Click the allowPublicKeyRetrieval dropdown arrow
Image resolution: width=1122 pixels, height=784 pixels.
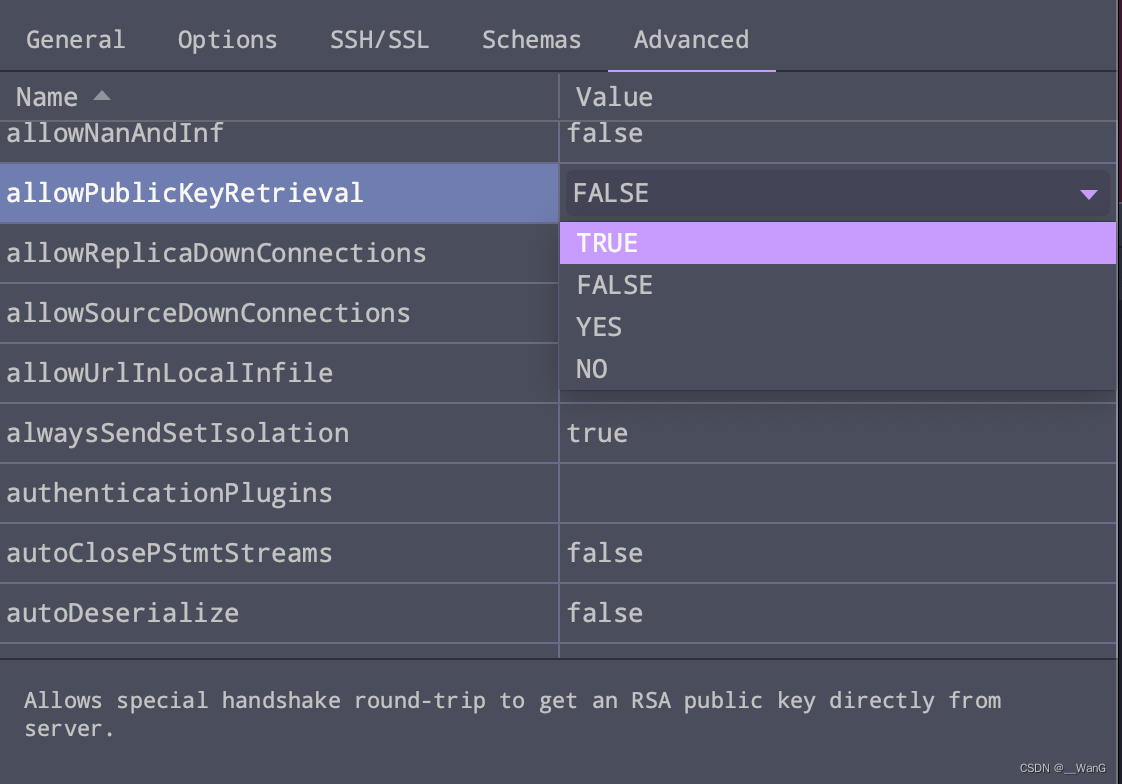(x=1089, y=193)
